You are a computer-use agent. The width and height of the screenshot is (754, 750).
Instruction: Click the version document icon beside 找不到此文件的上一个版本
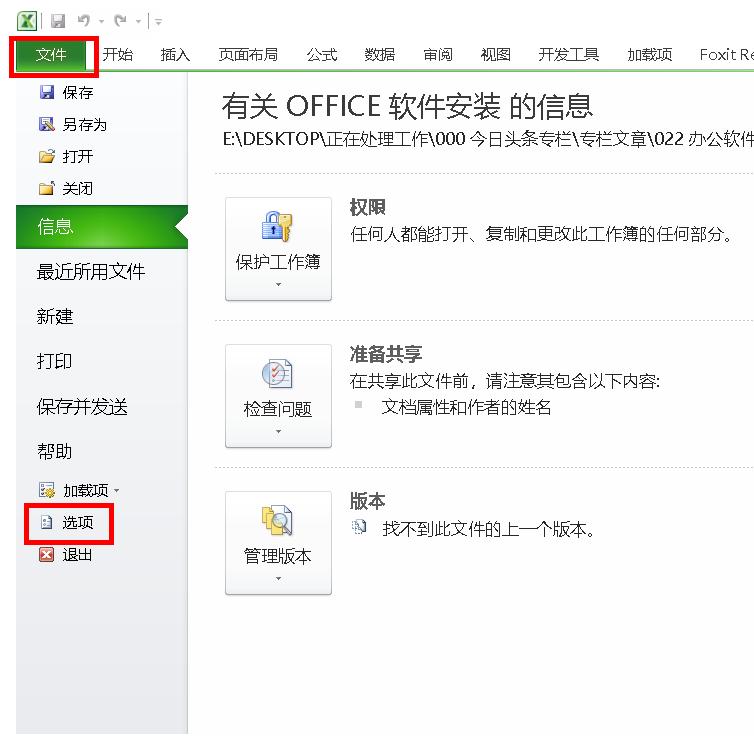359,527
